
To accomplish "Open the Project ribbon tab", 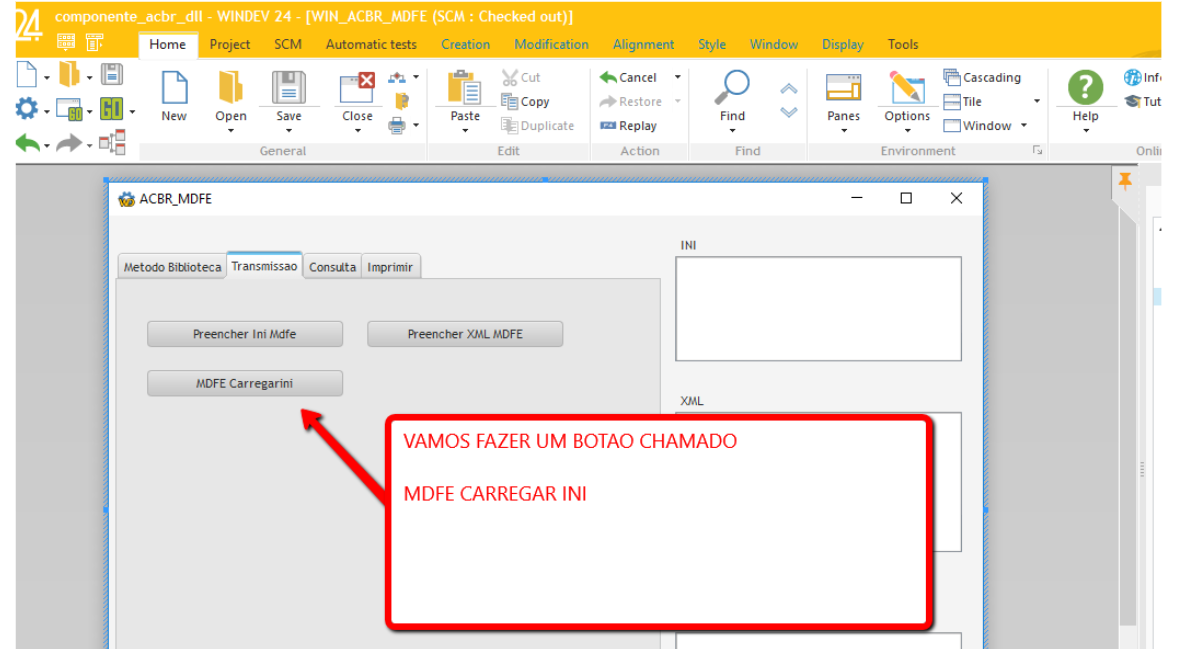I will pos(230,44).
